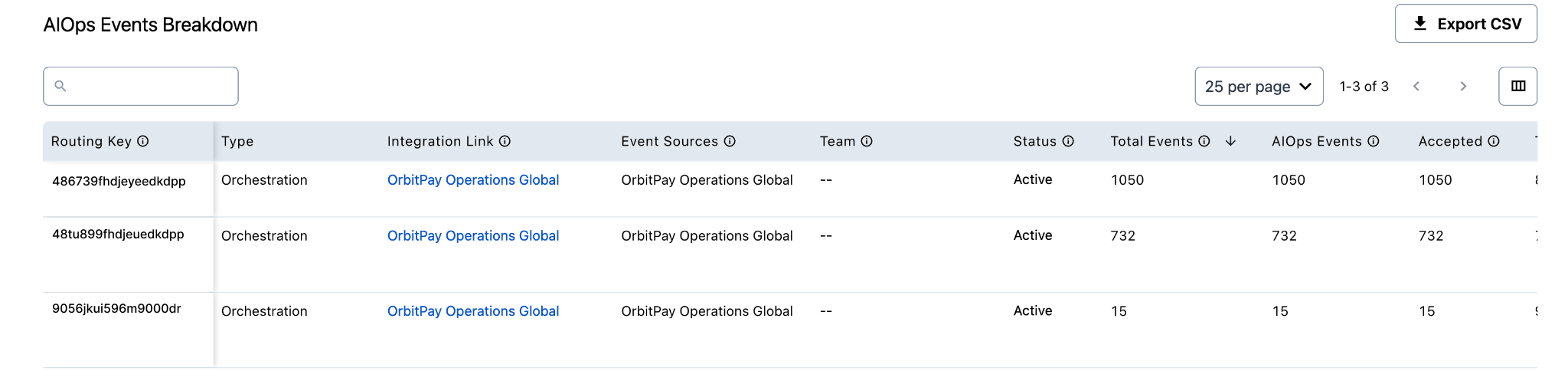
Task: Click Total Events value 1050
Action: [x=1127, y=180]
